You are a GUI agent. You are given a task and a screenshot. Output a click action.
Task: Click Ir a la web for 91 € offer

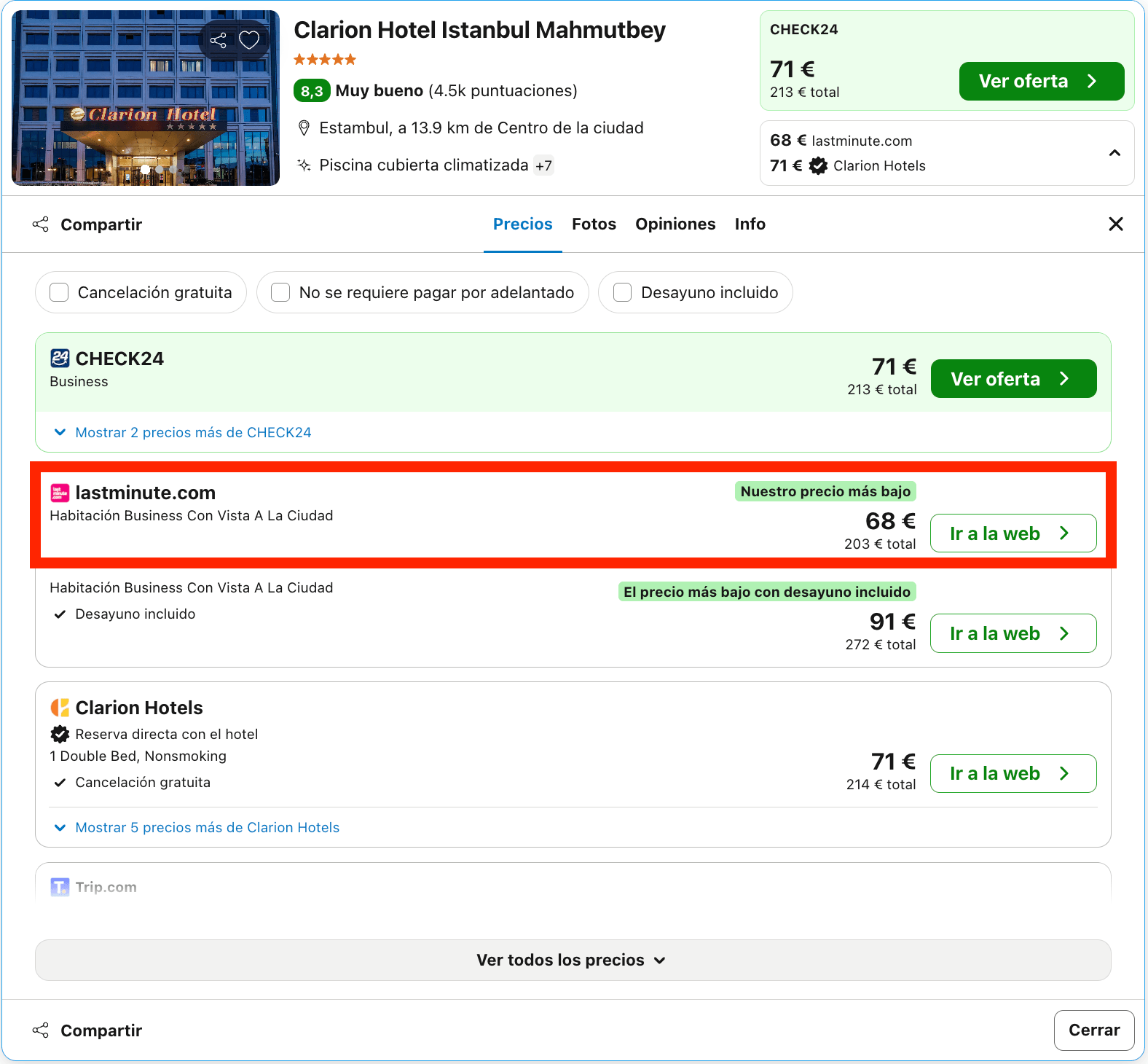click(1013, 633)
